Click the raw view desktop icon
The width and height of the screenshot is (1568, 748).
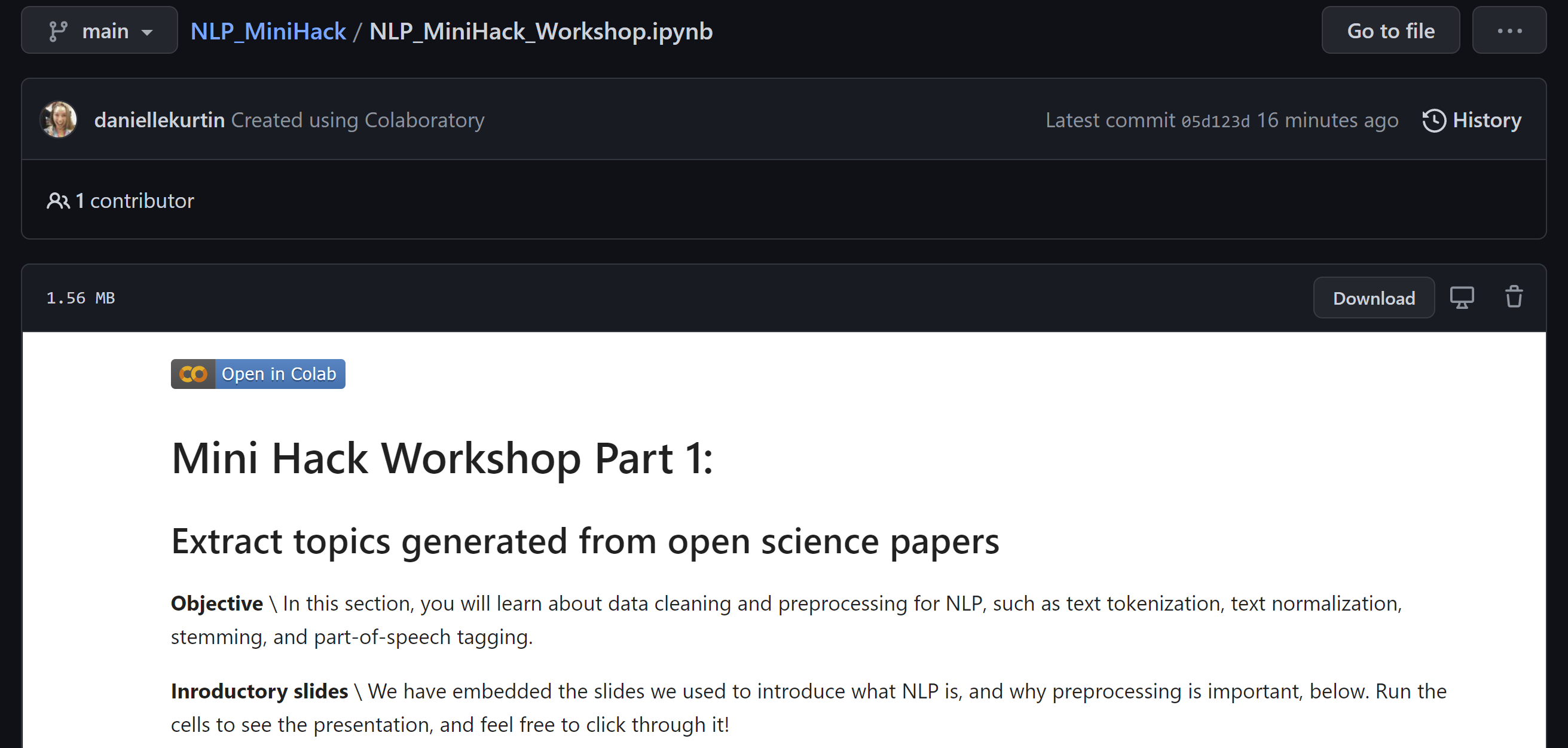1463,298
